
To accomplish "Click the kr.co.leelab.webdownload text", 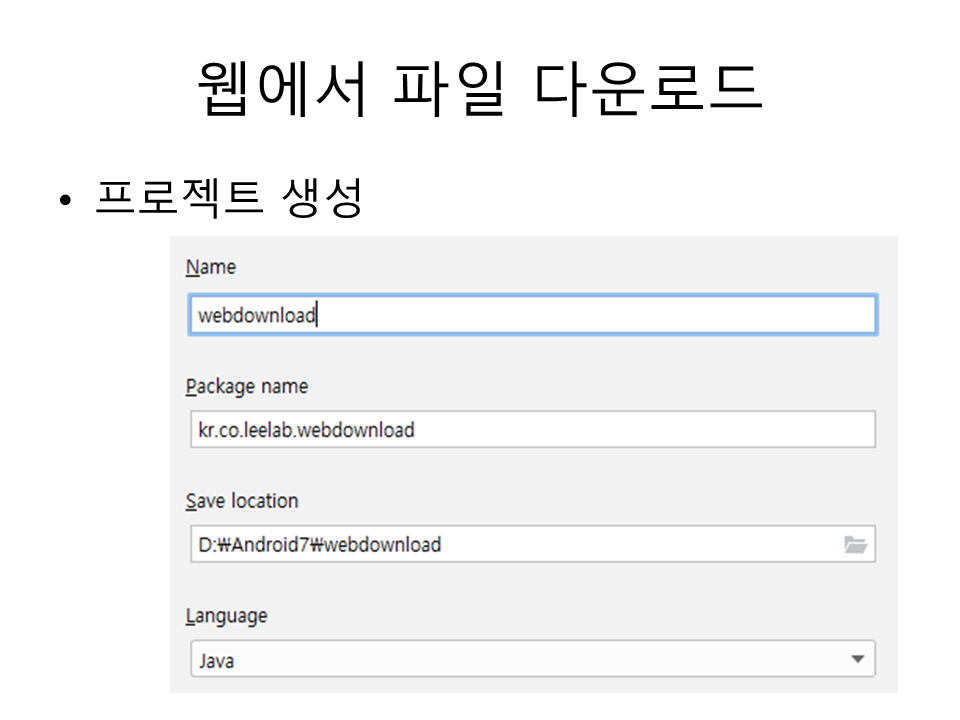I will (x=306, y=430).
